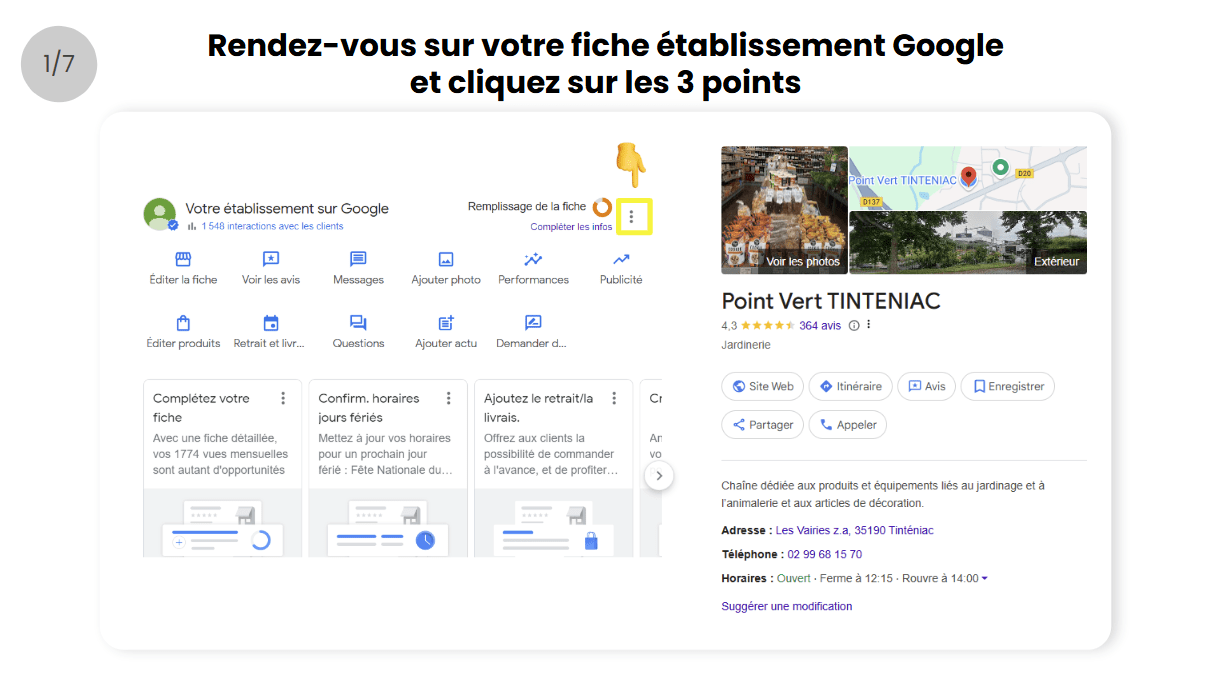1210x676 pixels.
Task: Click the next arrow on the suggestion cards
Action: pos(658,475)
